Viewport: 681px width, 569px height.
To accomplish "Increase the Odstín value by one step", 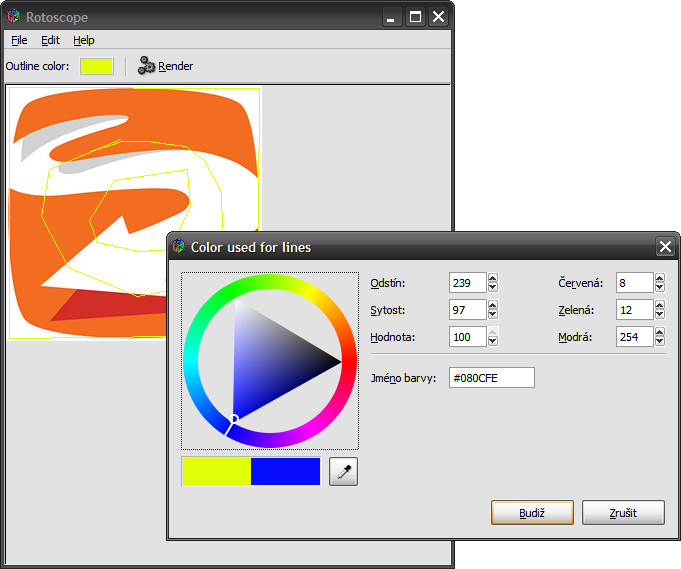I will 493,278.
